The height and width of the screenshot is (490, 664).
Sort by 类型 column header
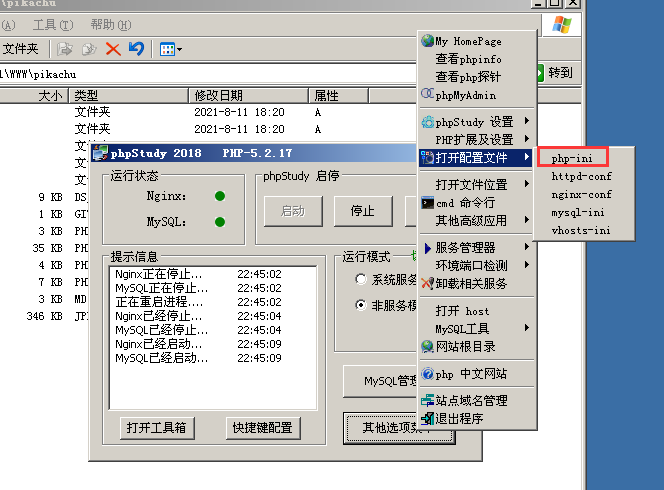pyautogui.click(x=129, y=96)
